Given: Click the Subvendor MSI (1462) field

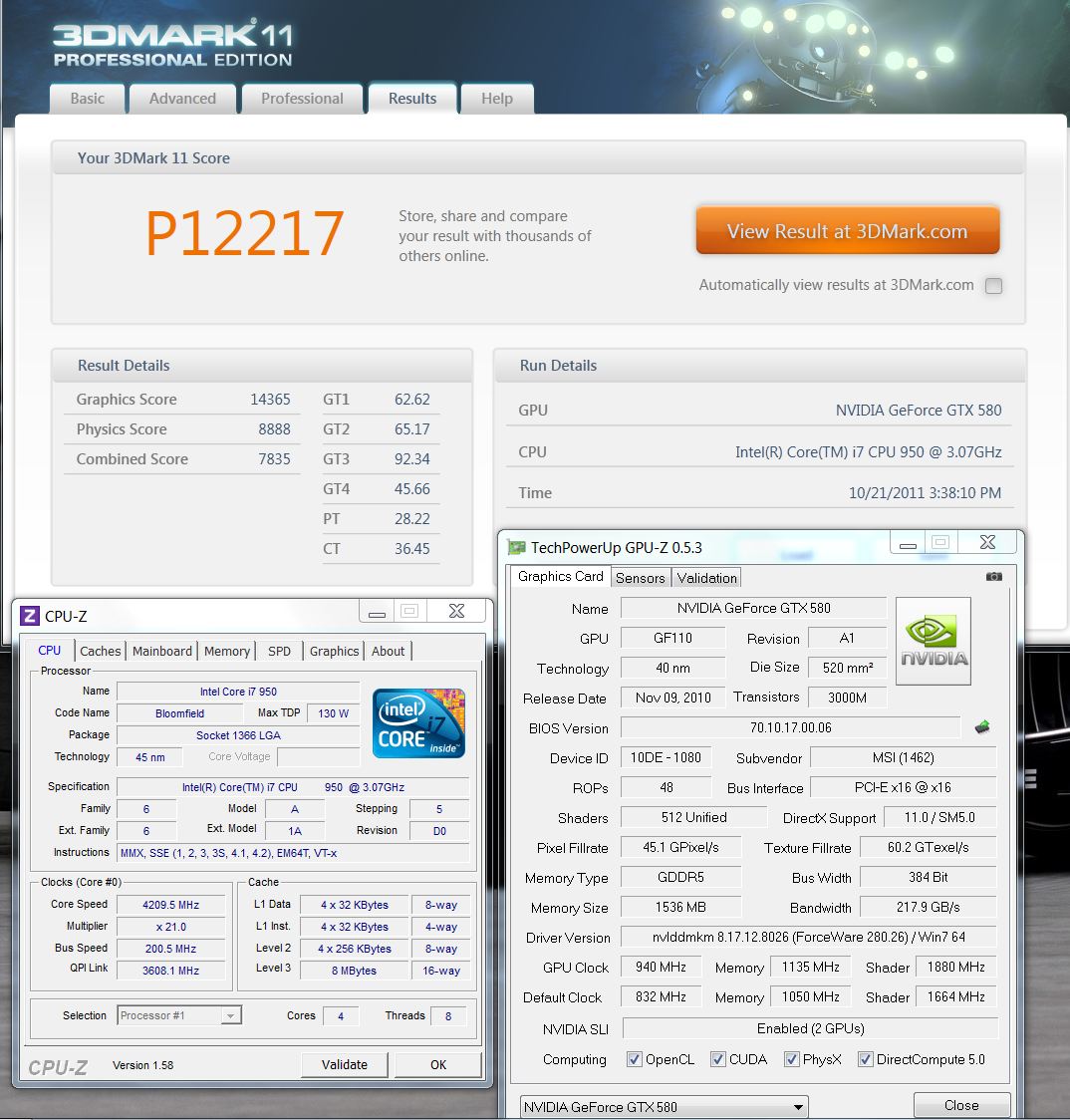Looking at the screenshot, I should pyautogui.click(x=903, y=758).
